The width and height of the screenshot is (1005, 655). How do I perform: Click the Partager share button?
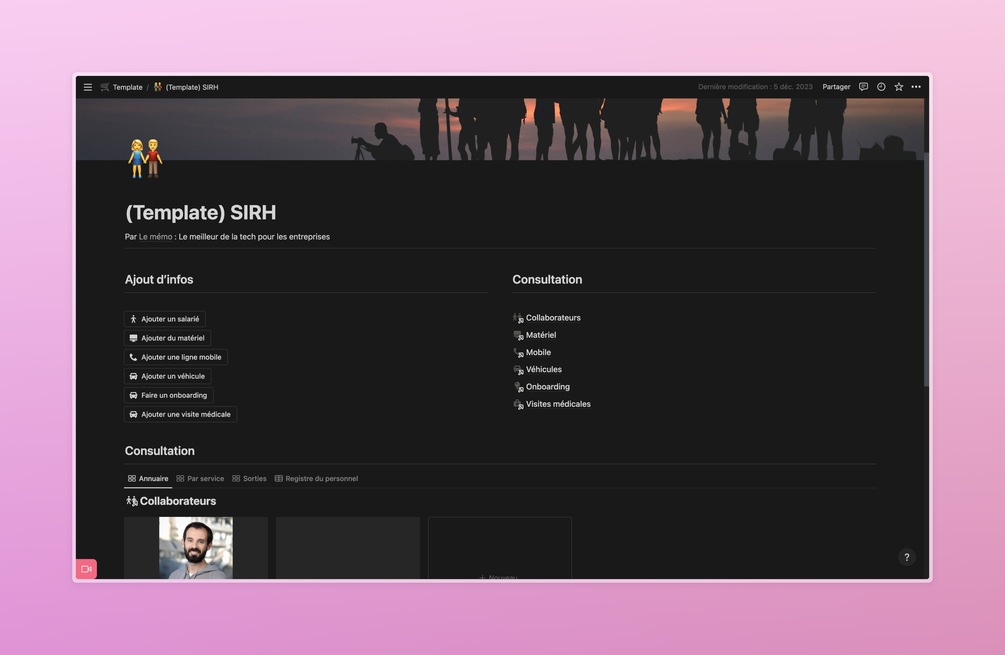click(x=836, y=87)
